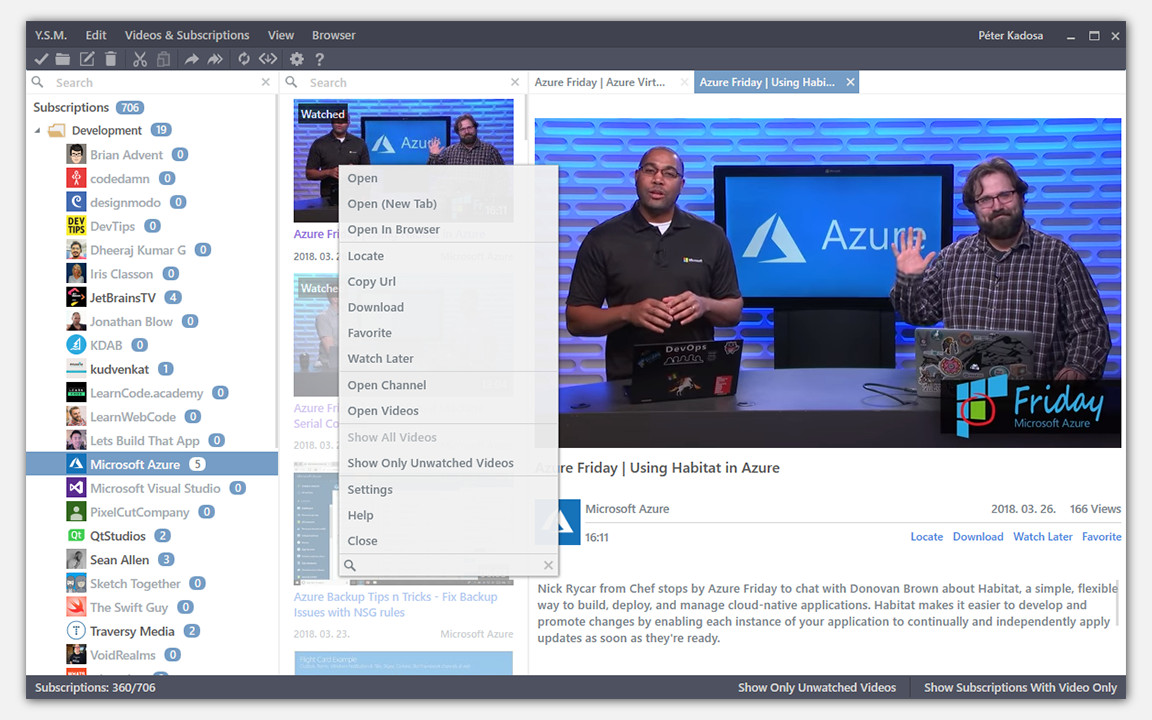Choose 'Open Channel' from context menu
Screen dimensions: 1152x720
click(448, 385)
